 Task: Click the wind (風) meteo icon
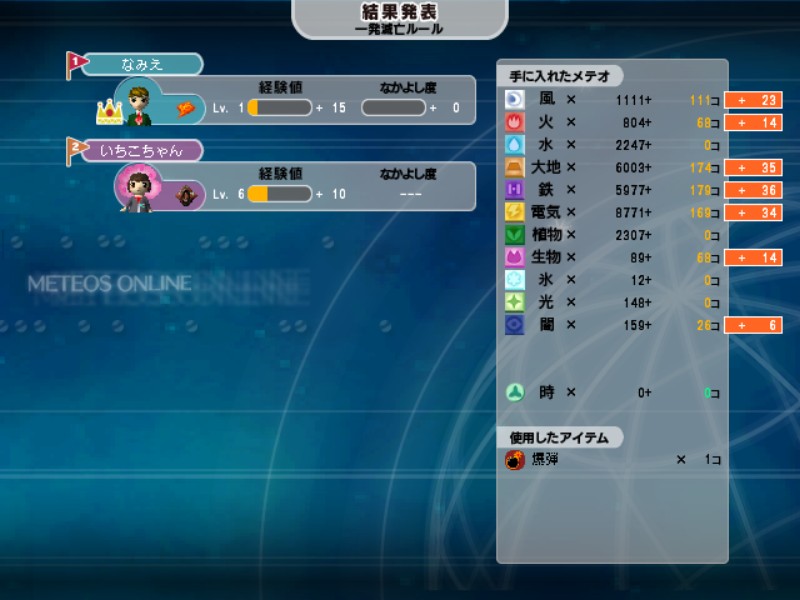point(514,99)
